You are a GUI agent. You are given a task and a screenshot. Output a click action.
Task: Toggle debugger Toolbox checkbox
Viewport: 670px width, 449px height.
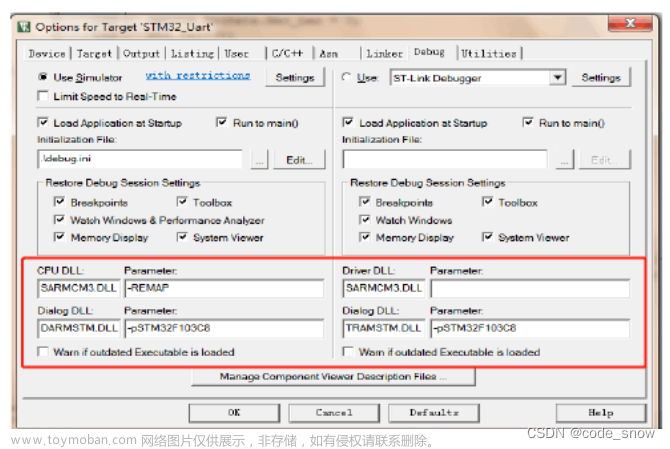(x=487, y=202)
